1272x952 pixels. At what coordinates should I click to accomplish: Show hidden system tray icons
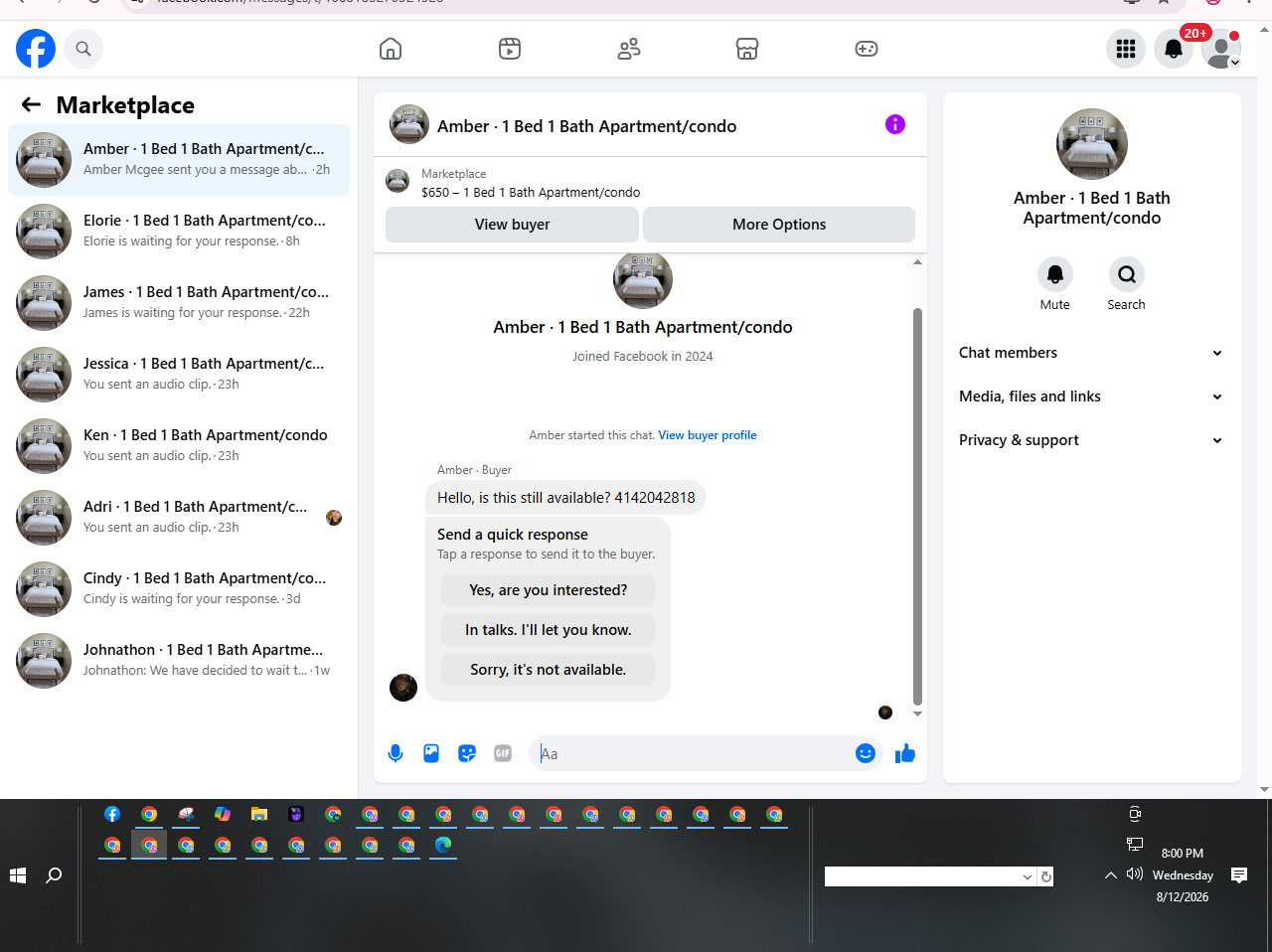click(x=1111, y=875)
